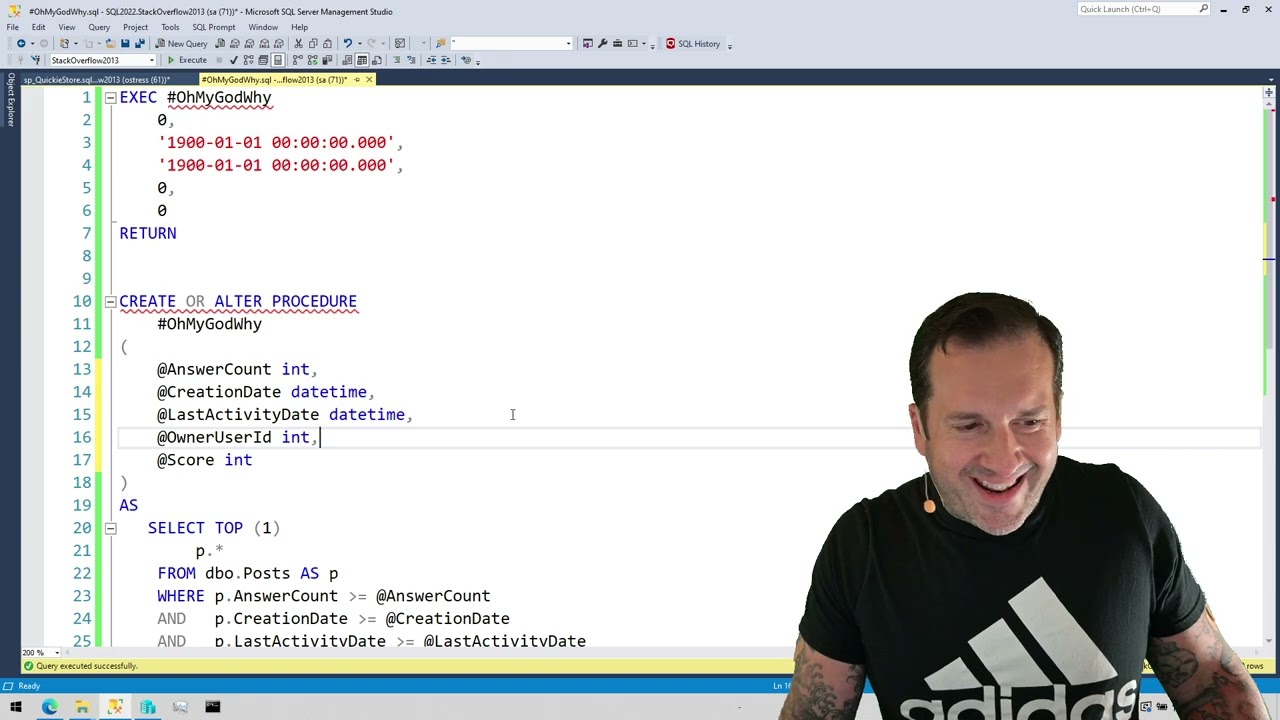Click the Undo arrow icon
Screen dimensions: 1280x720
[x=348, y=43]
